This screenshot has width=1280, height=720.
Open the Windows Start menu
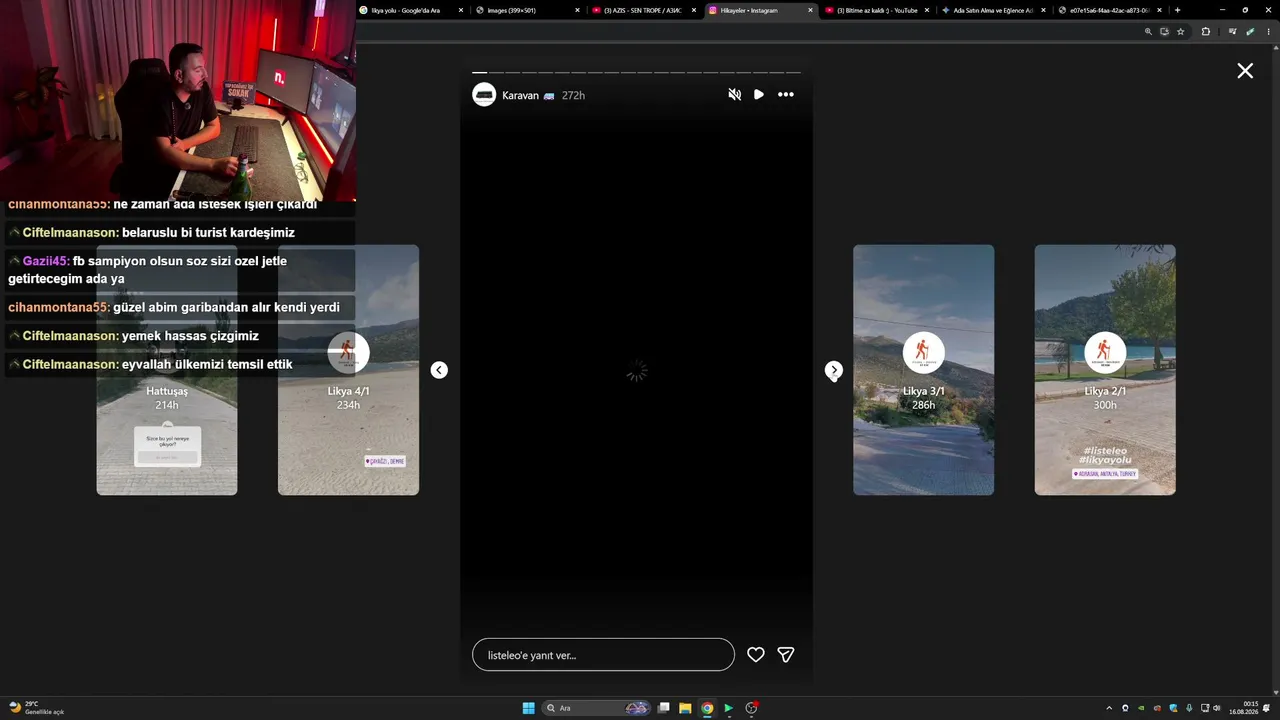point(528,708)
